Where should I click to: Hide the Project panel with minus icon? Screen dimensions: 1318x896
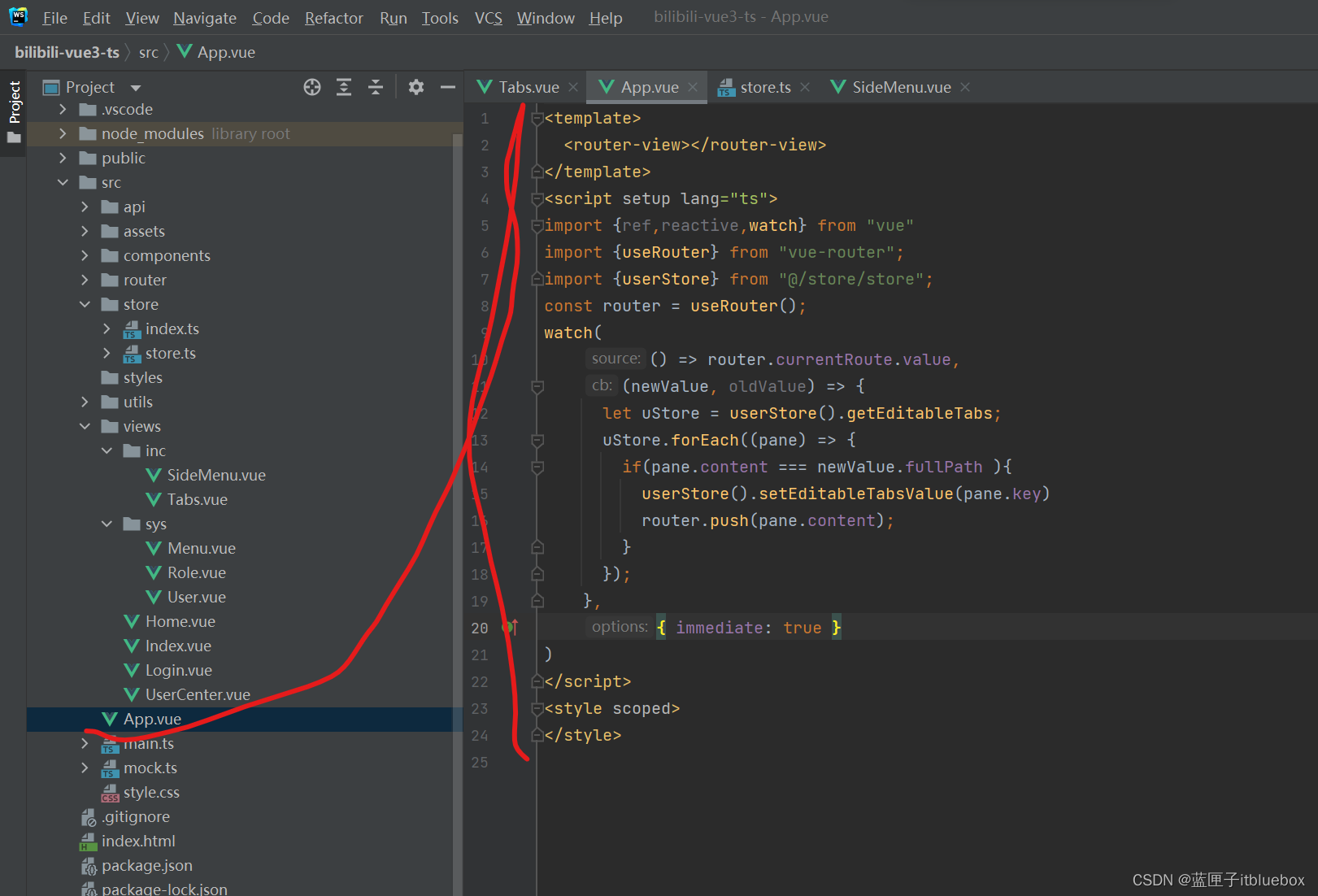(x=447, y=87)
